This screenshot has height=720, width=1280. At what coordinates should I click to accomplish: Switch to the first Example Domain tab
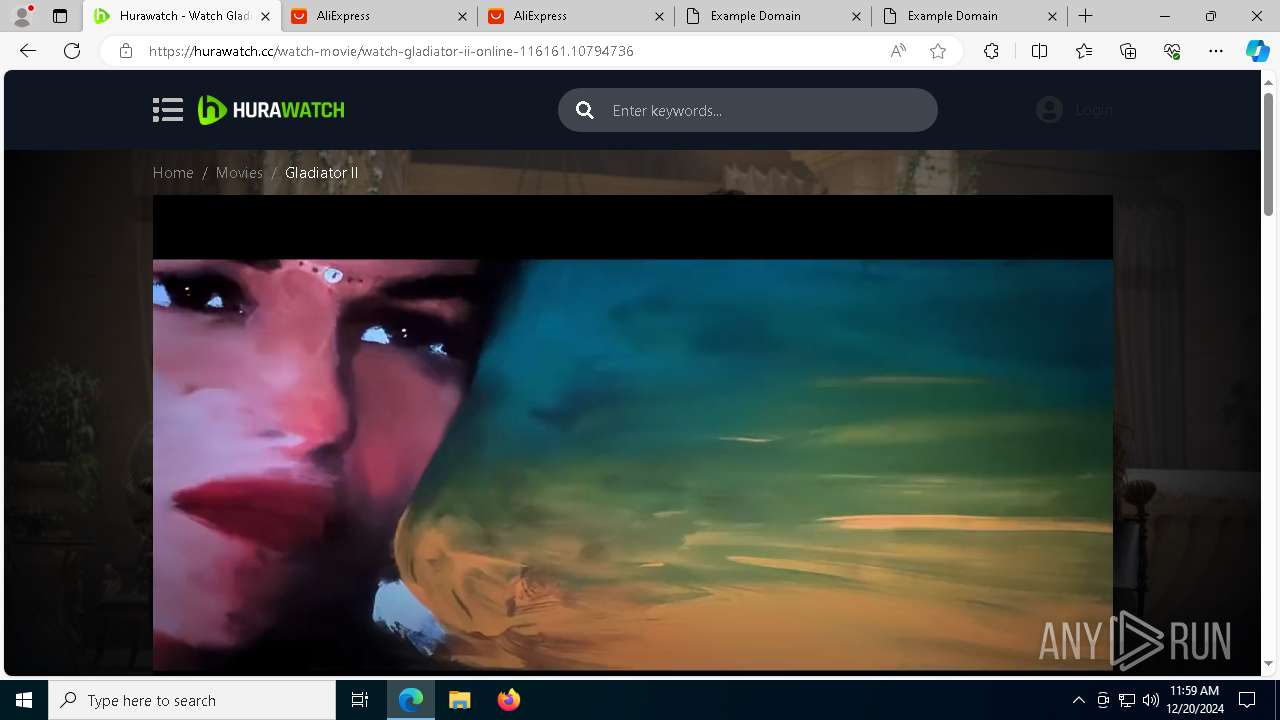coord(774,16)
